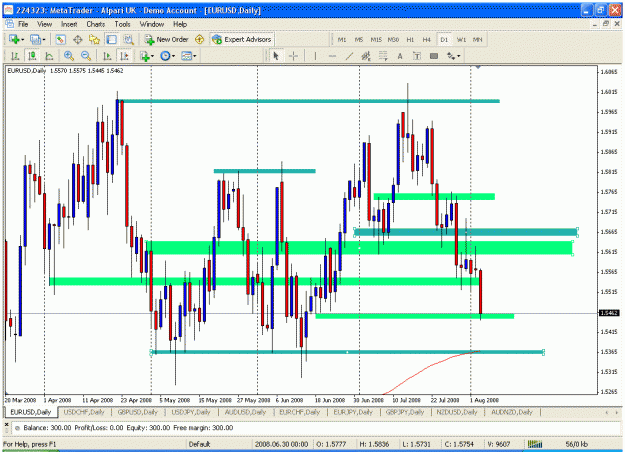625x452 pixels.
Task: Click the zoom in magnifier
Action: (69, 56)
